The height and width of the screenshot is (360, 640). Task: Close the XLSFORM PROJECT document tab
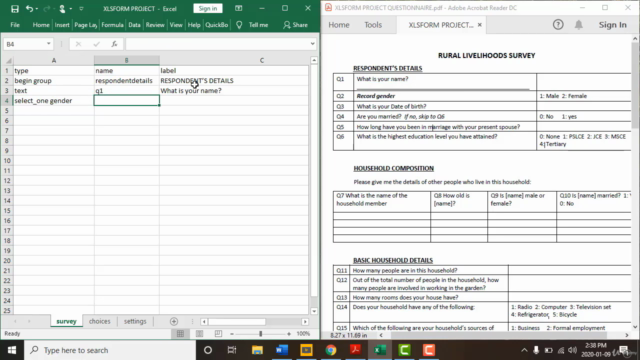tap(480, 25)
